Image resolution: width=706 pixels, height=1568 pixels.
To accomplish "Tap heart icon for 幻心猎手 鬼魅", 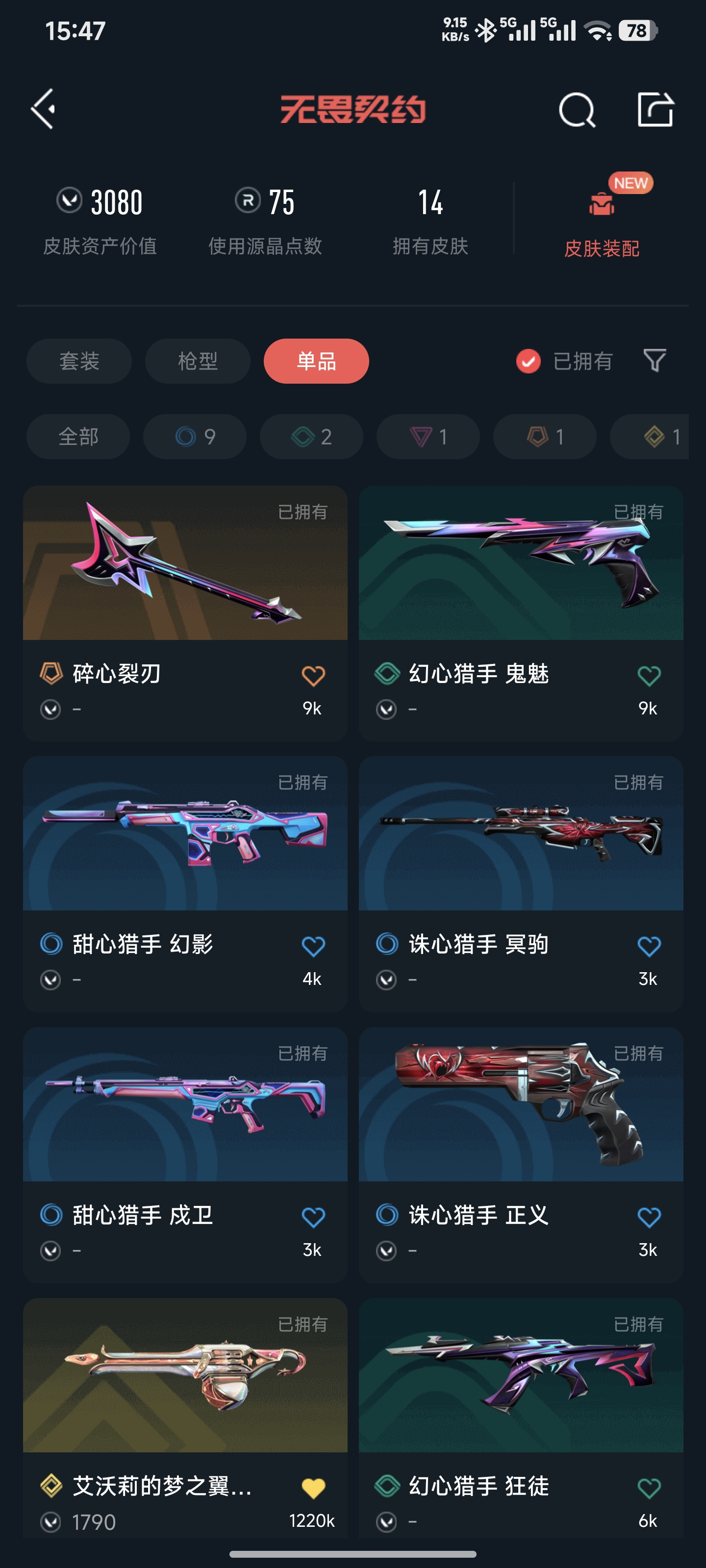I will [649, 676].
